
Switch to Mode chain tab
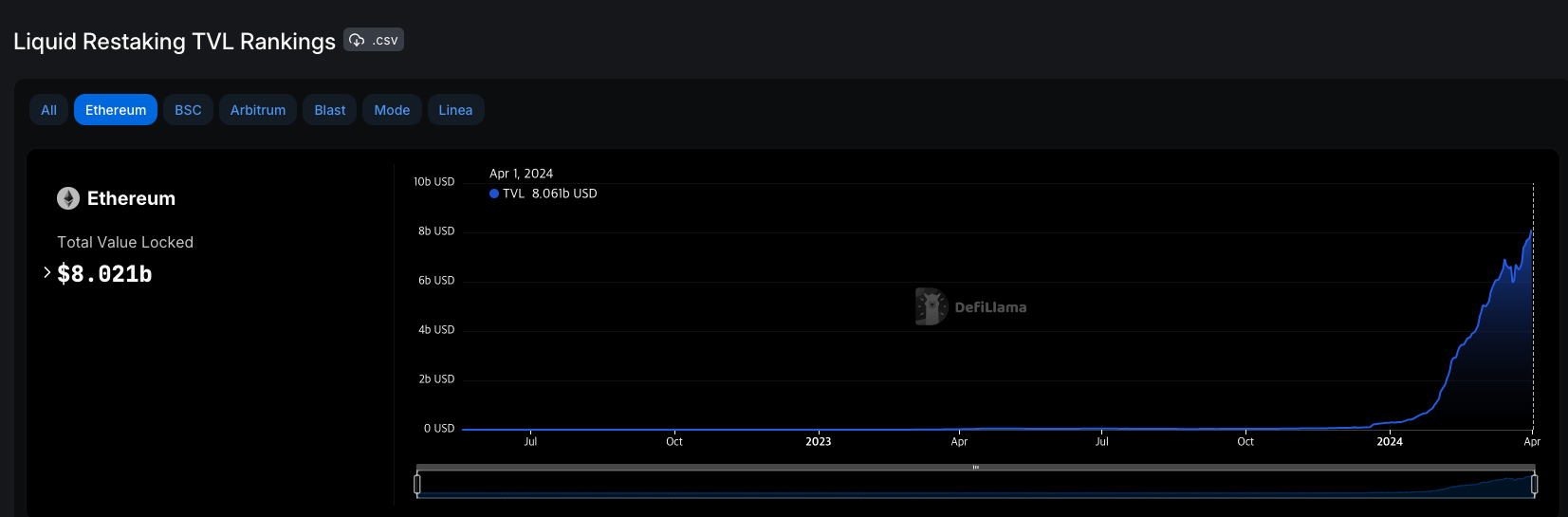[x=392, y=110]
